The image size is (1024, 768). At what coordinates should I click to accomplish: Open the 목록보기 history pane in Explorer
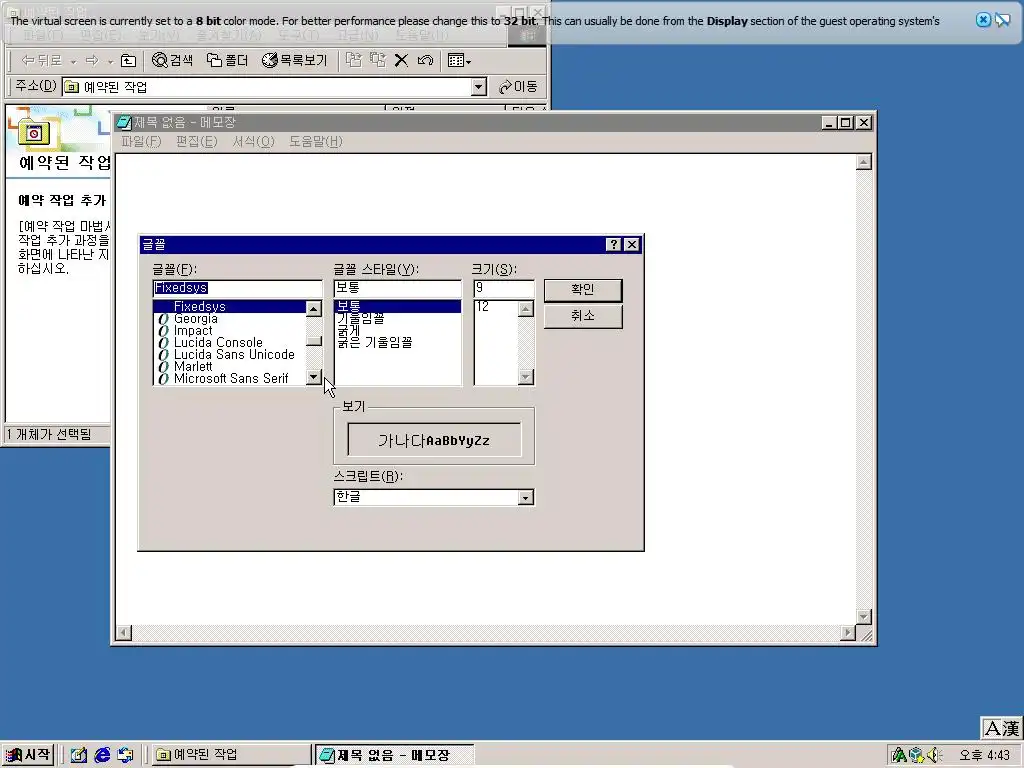tap(295, 61)
